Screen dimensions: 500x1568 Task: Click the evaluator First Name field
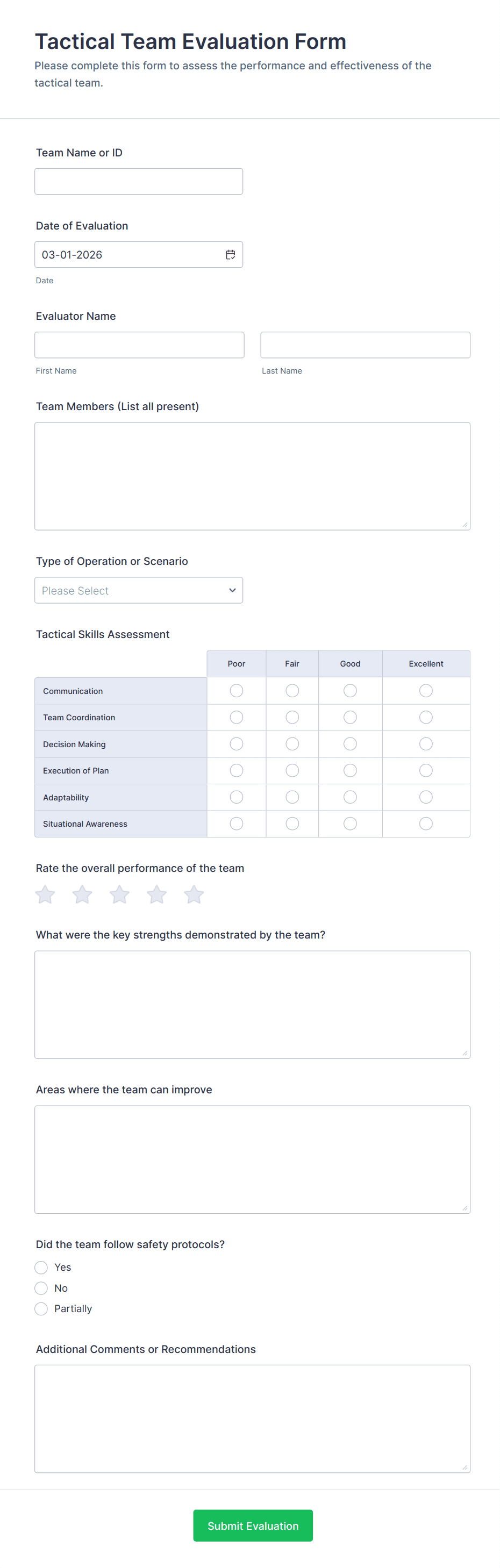139,345
